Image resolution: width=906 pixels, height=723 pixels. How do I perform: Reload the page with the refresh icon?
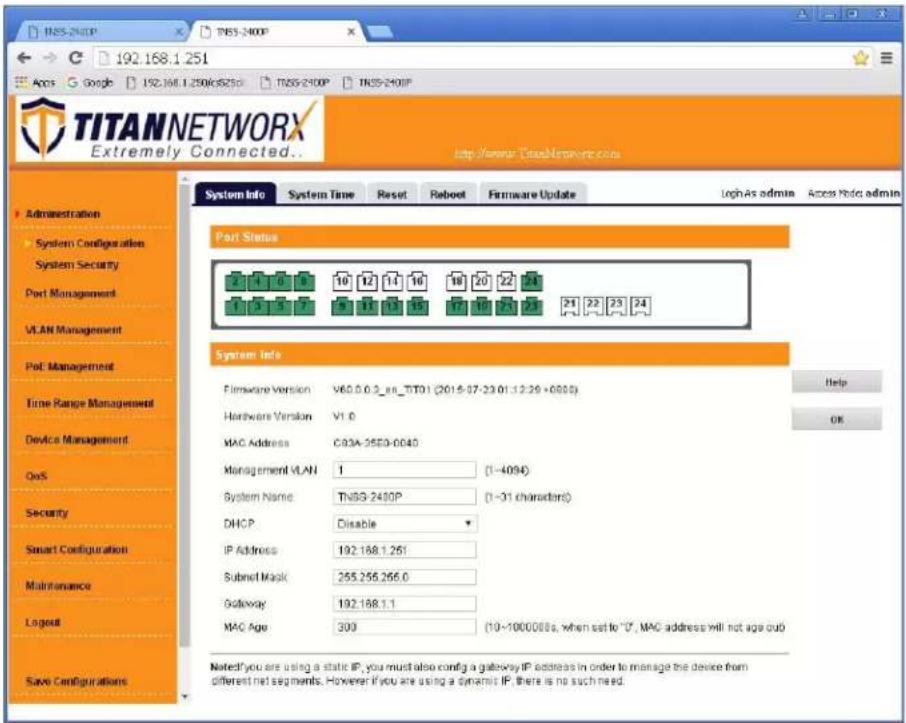point(75,58)
